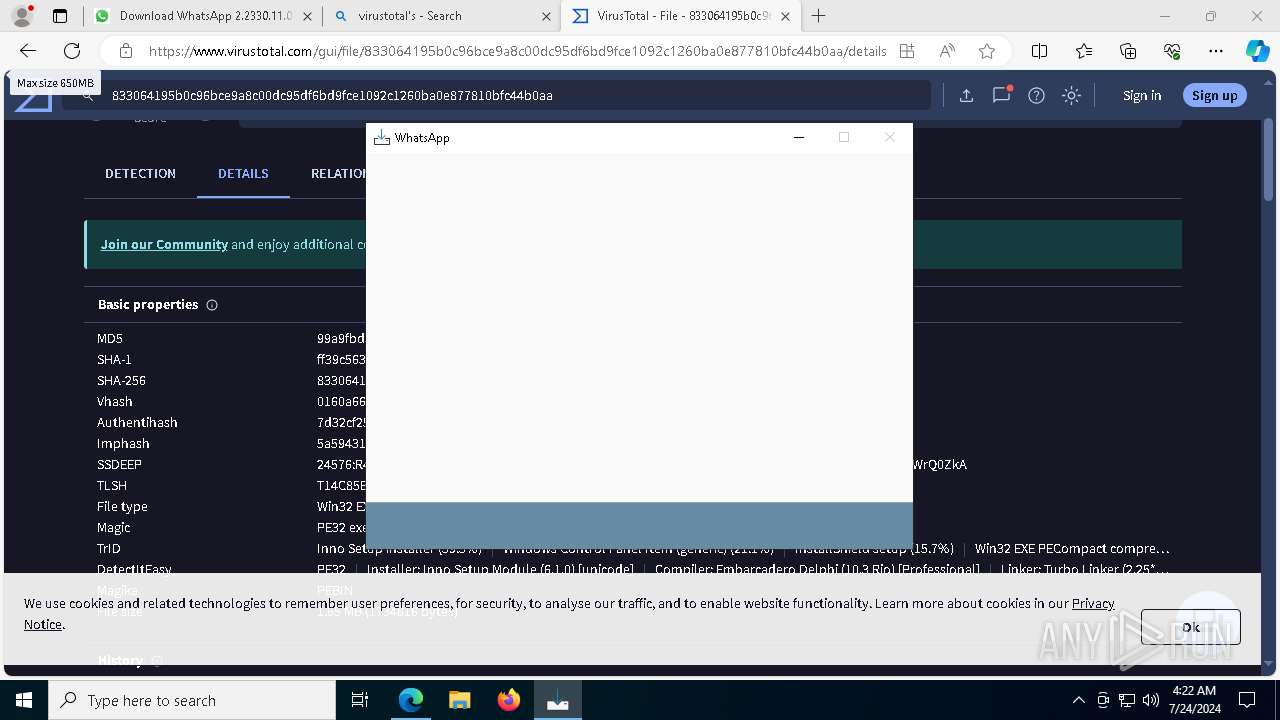The width and height of the screenshot is (1280, 720).
Task: Select the WhatsApp installer taskbar icon
Action: click(557, 700)
